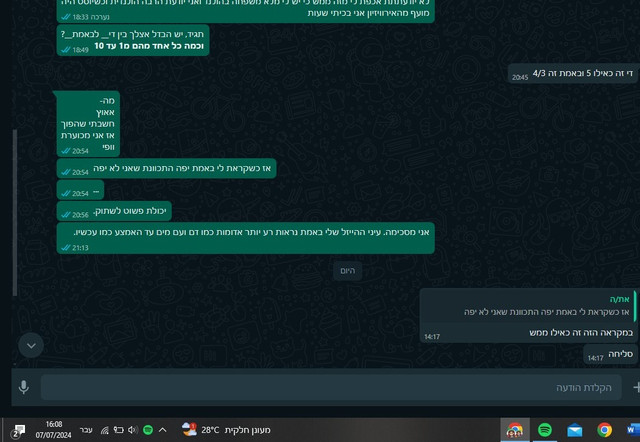Click the 20:45 timestamp on received message
The height and width of the screenshot is (442, 640).
(x=520, y=77)
